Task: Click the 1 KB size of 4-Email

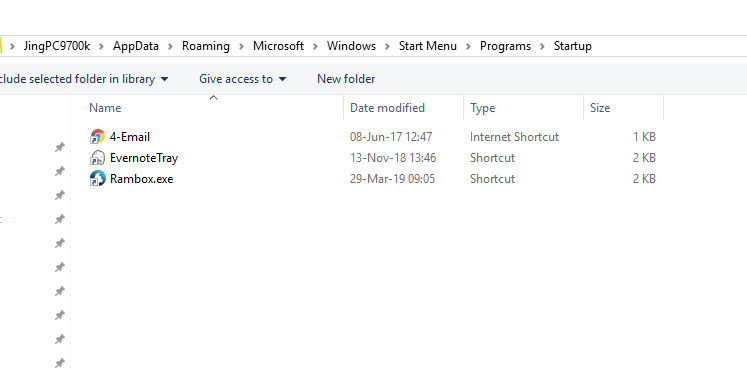Action: point(644,137)
